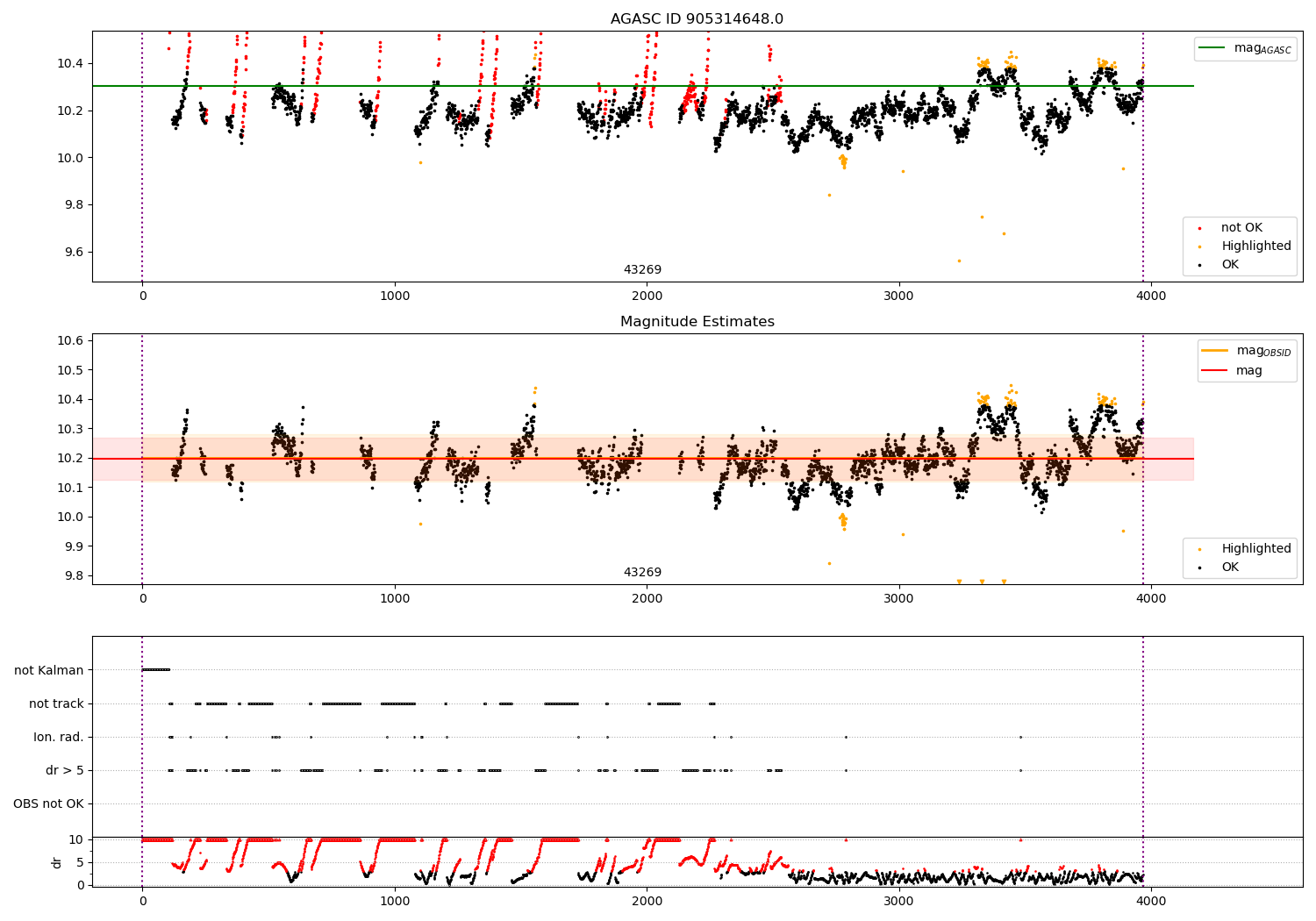Click the '43269' annotation in Magnitude Estimates plot
The image size is (1316, 921).
coord(642,573)
